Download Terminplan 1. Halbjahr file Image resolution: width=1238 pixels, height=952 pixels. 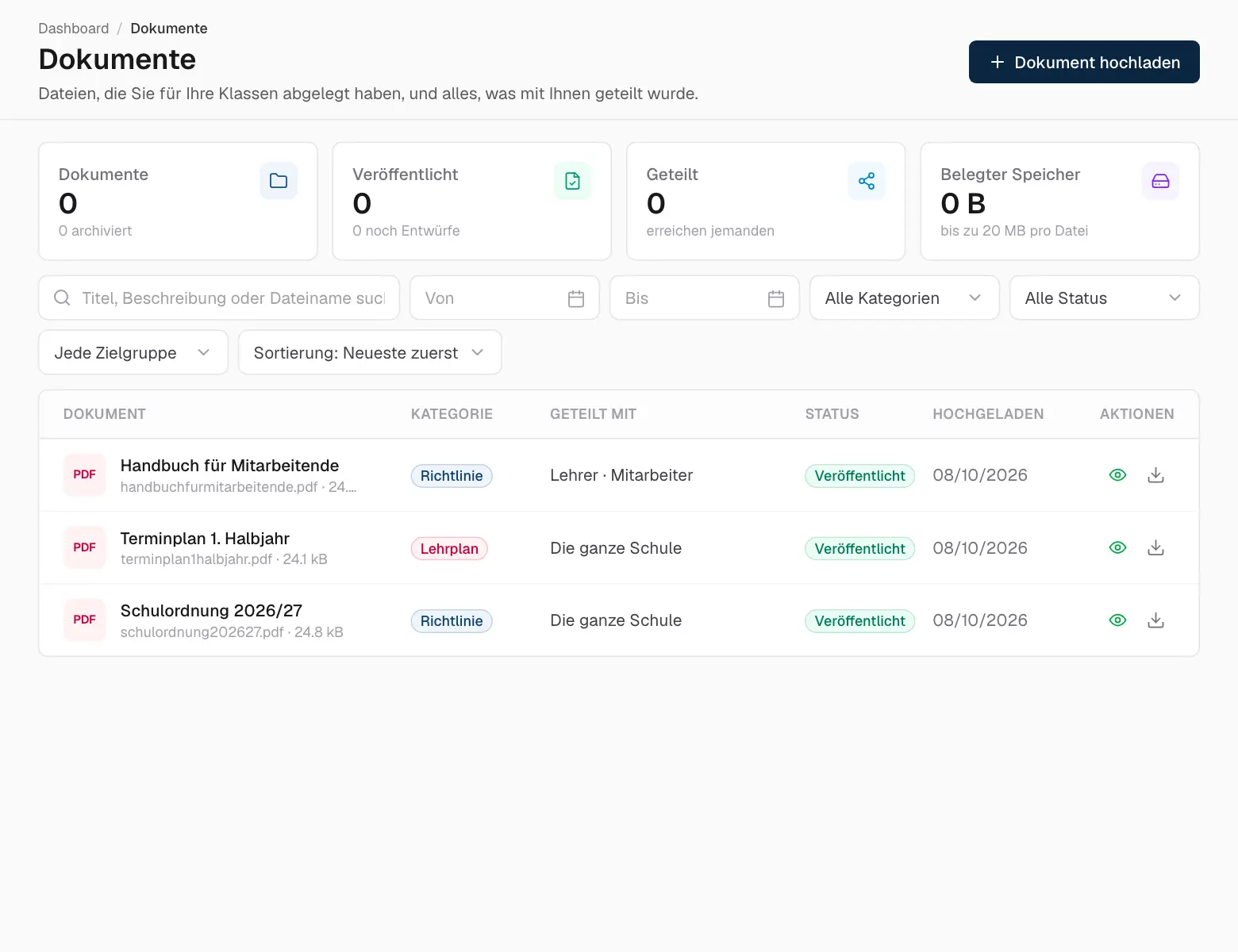[x=1156, y=547]
